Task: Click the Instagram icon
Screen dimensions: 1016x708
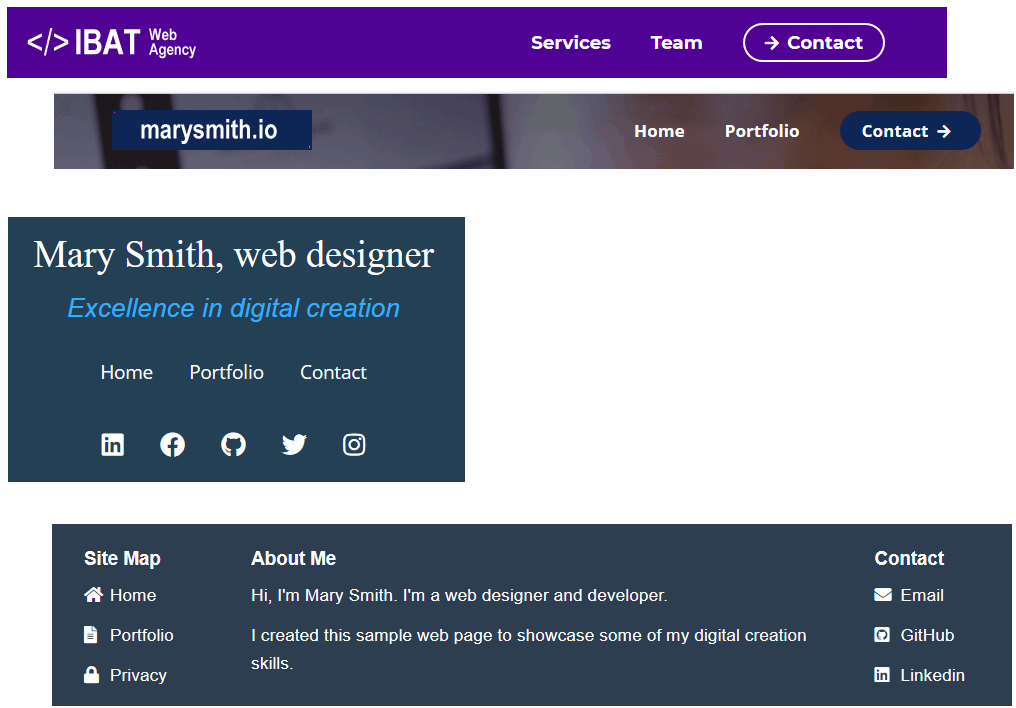Action: click(x=354, y=444)
